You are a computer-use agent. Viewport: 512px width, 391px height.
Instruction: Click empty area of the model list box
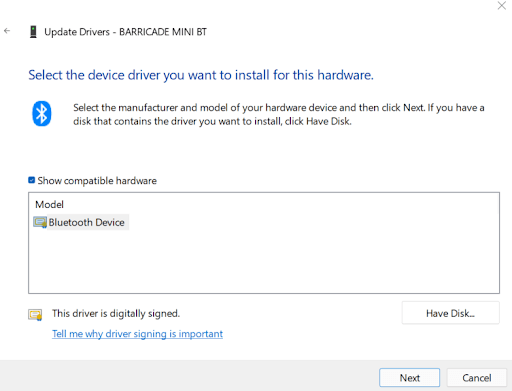tap(263, 262)
